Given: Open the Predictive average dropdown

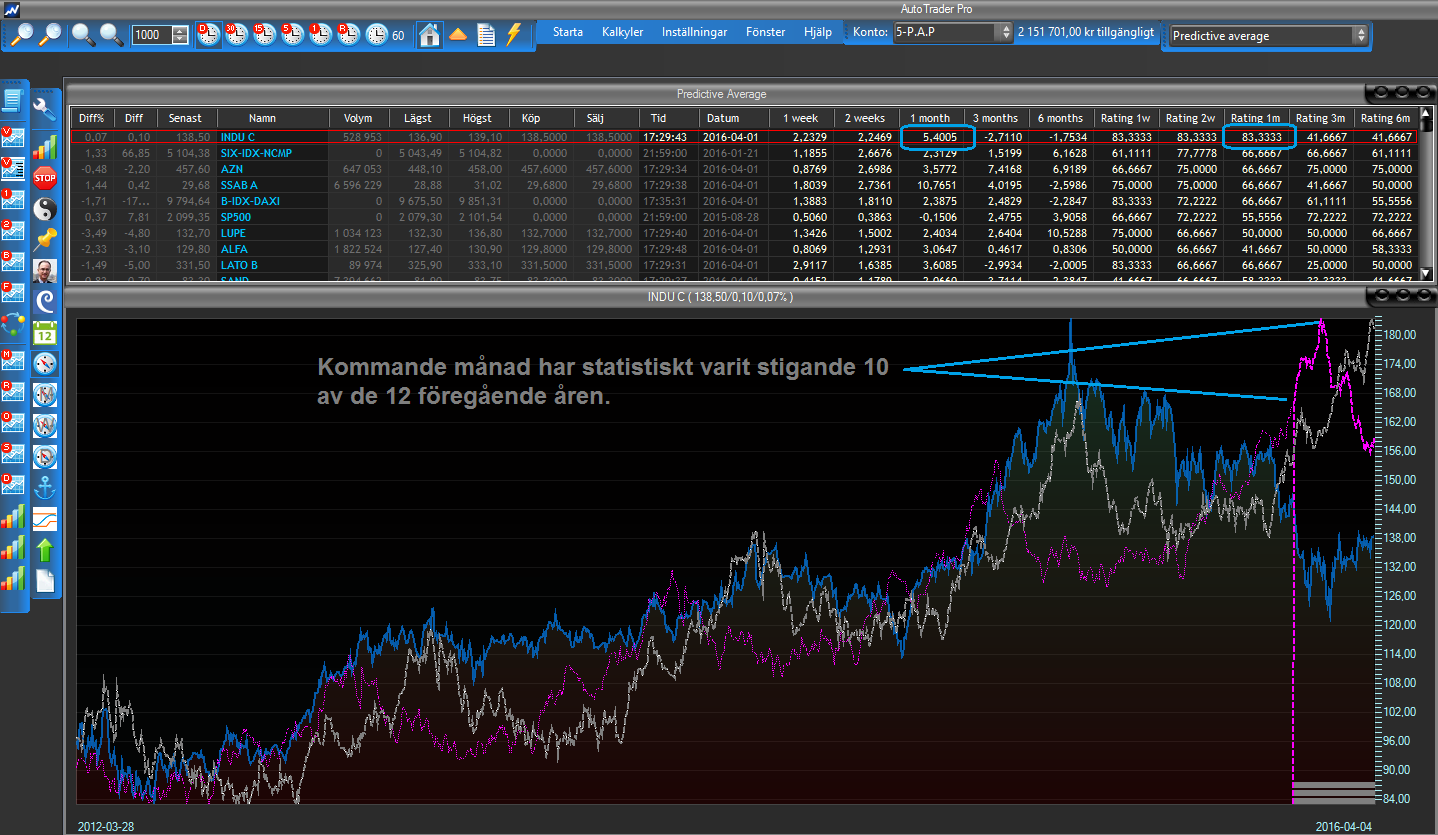Looking at the screenshot, I should click(1268, 35).
